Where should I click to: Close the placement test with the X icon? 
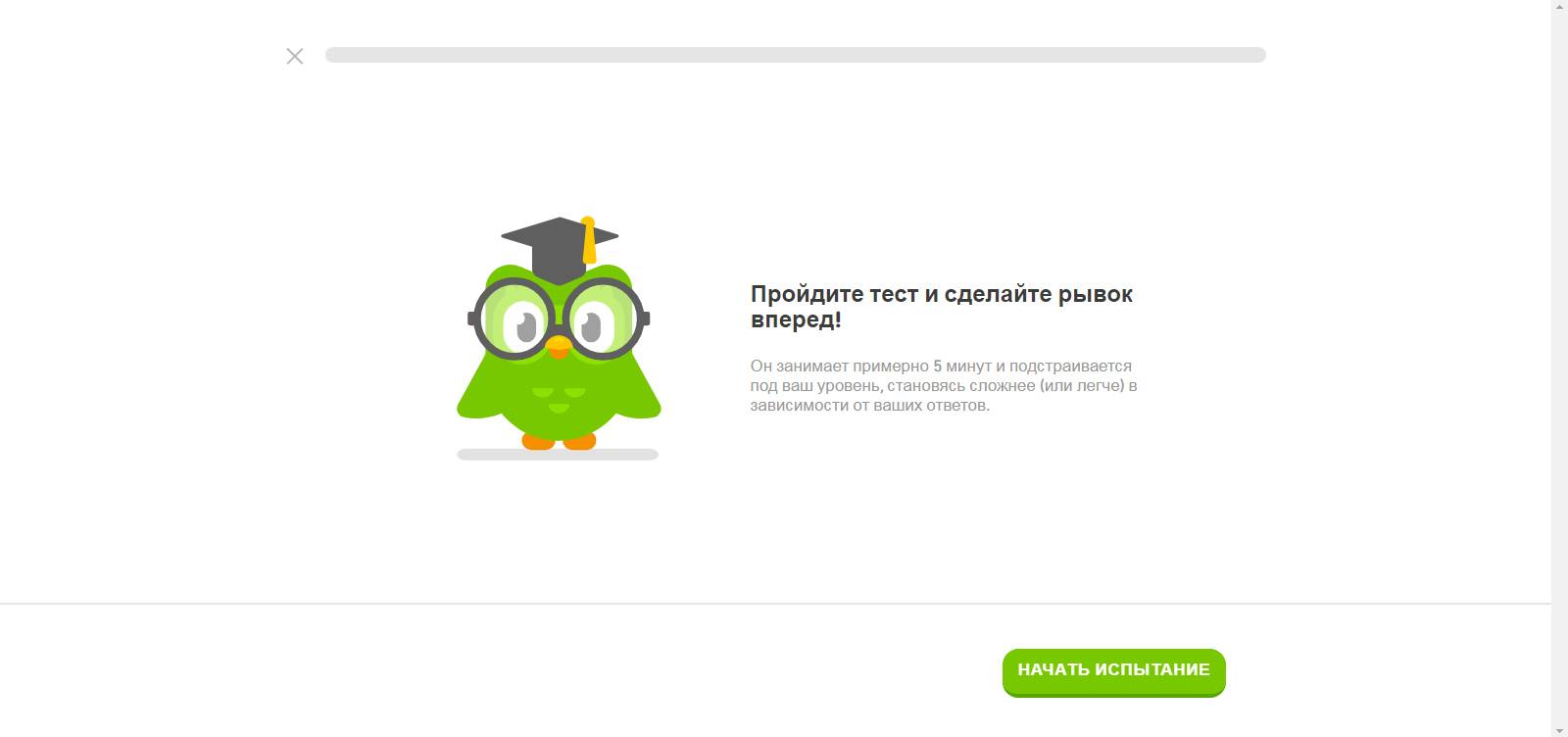(295, 56)
